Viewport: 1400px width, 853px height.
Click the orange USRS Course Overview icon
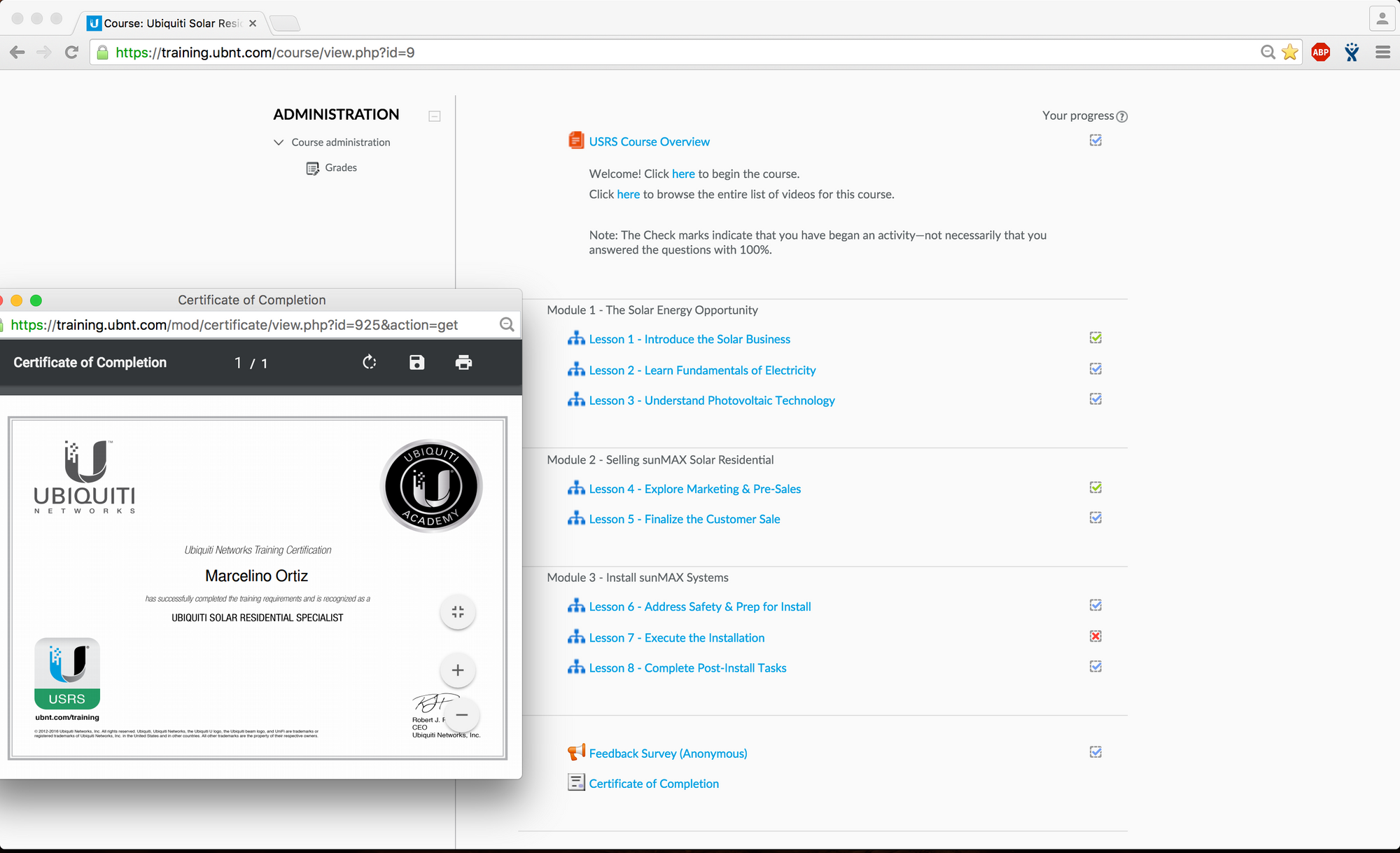click(x=576, y=141)
